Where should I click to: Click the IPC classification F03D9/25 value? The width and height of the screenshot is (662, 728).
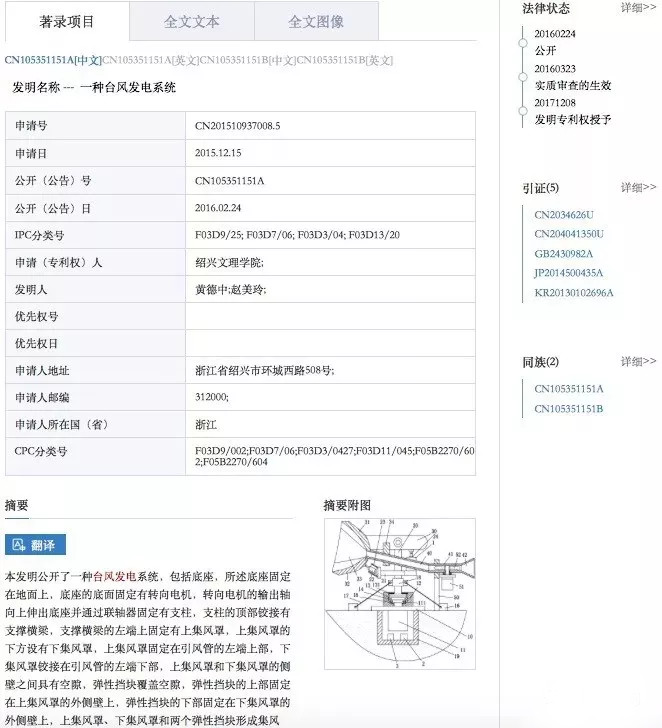[x=218, y=235]
